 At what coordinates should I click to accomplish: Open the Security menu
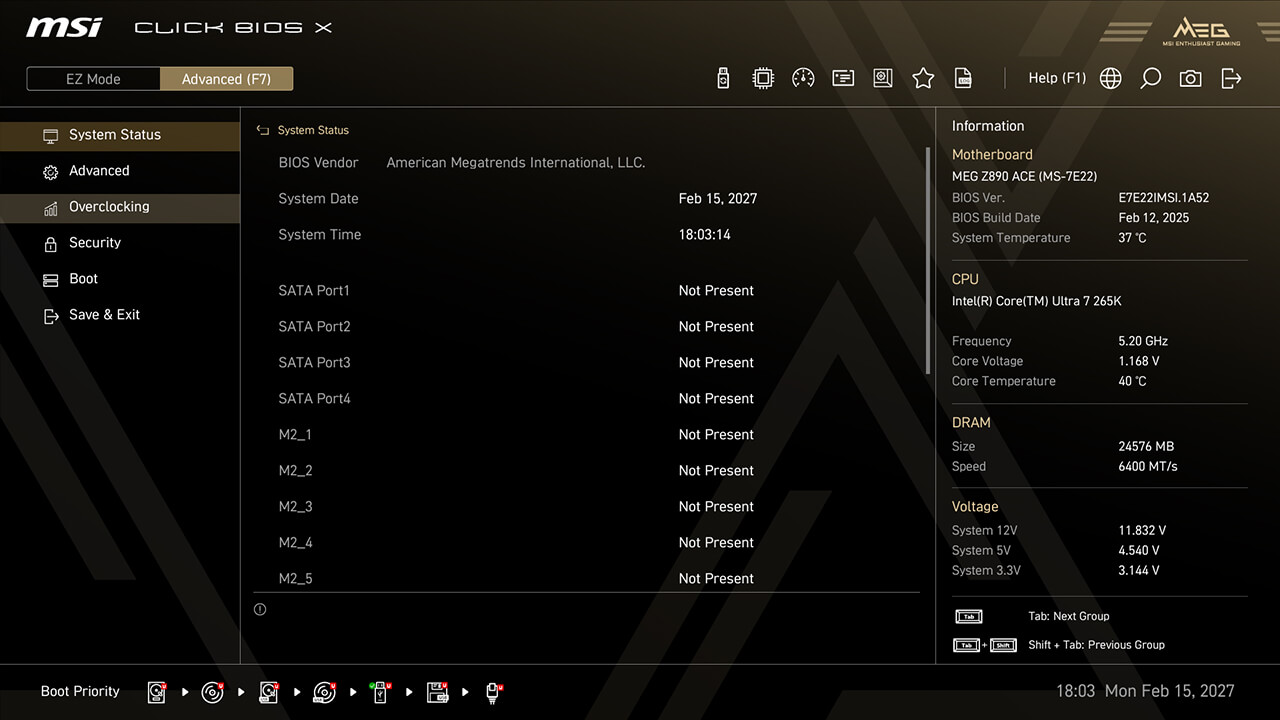coord(95,243)
